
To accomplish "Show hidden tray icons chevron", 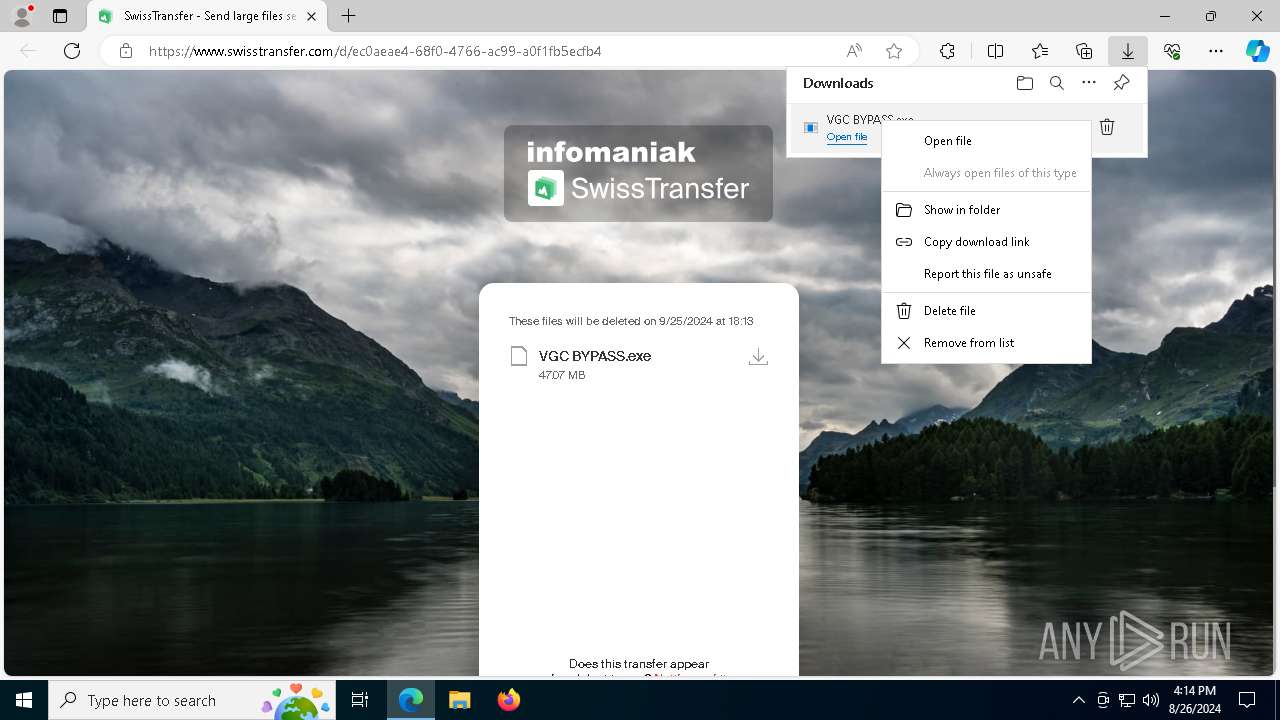I will 1079,700.
